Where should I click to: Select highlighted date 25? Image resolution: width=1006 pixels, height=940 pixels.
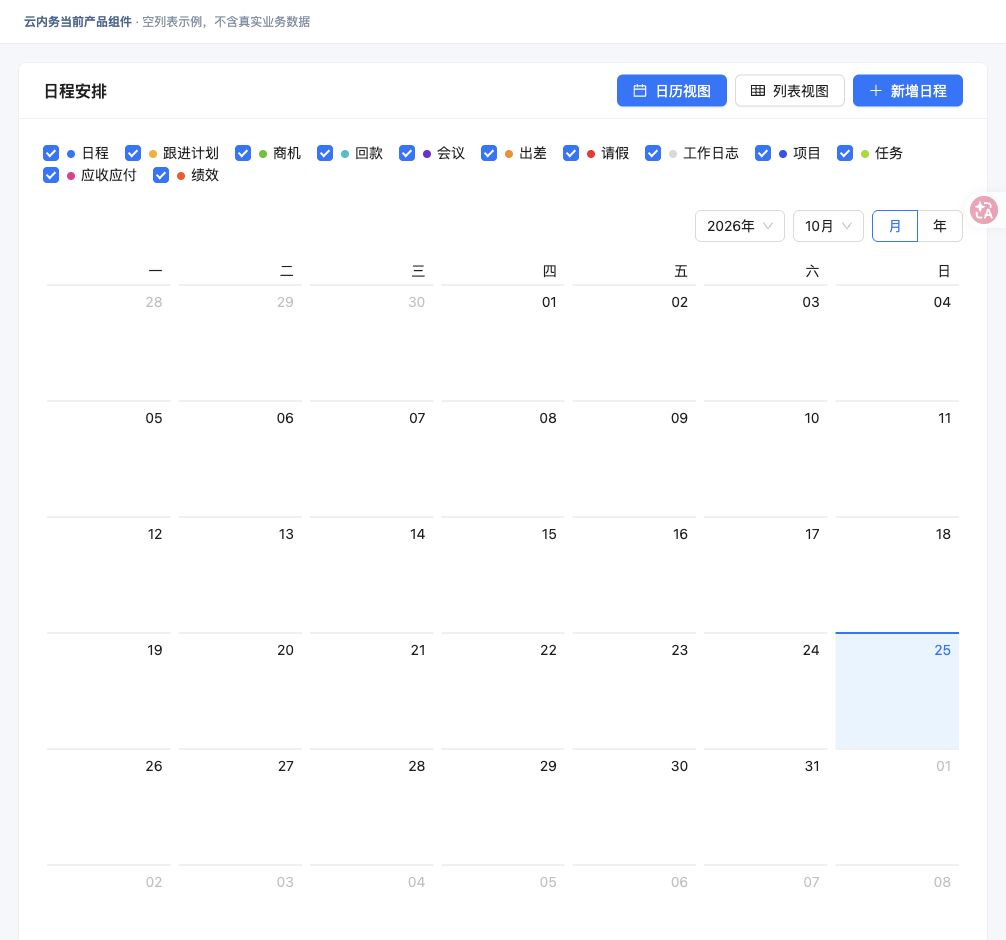click(897, 691)
